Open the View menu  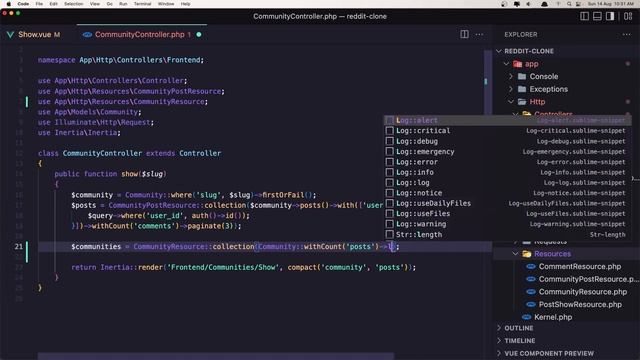click(95, 4)
